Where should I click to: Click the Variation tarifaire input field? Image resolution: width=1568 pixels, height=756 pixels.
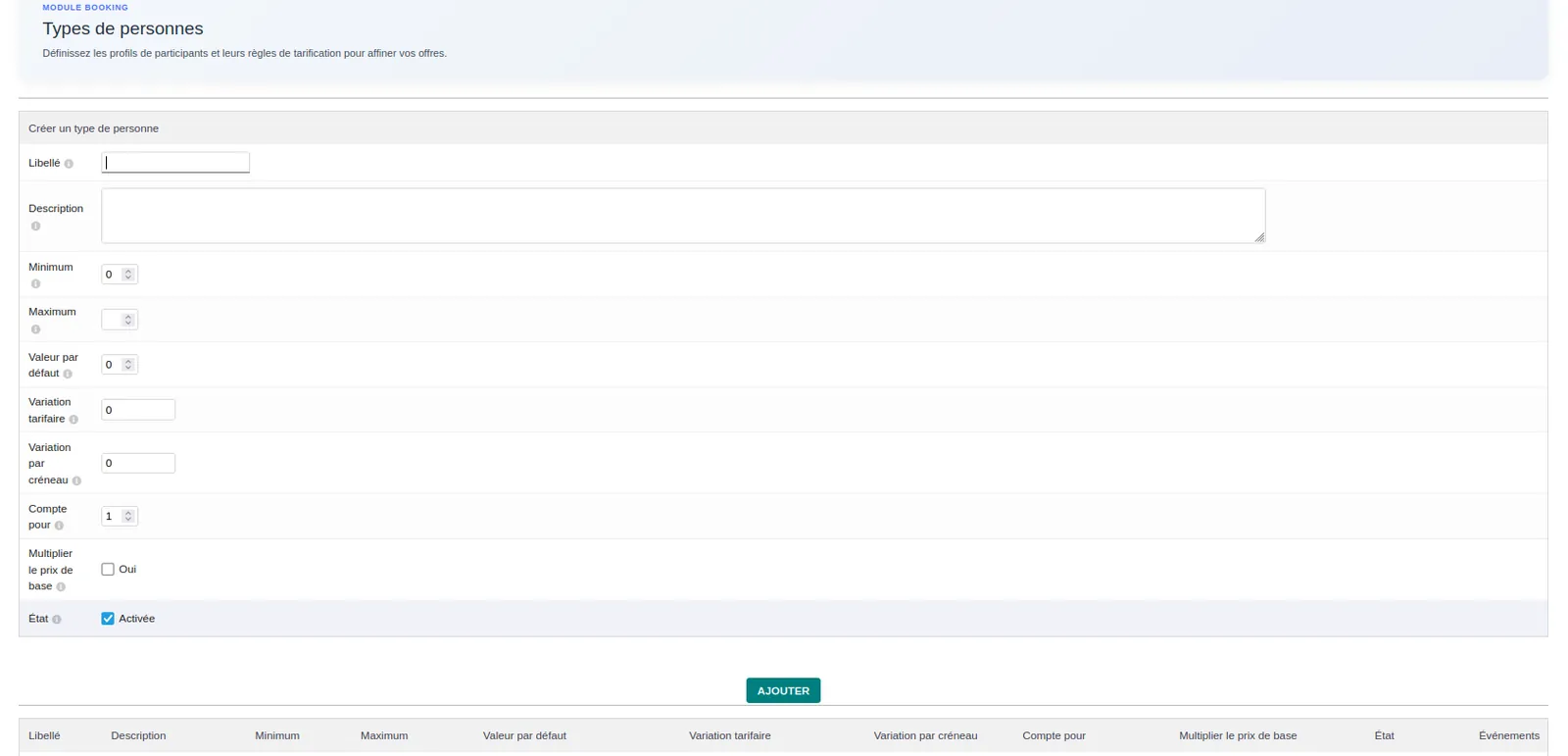138,410
